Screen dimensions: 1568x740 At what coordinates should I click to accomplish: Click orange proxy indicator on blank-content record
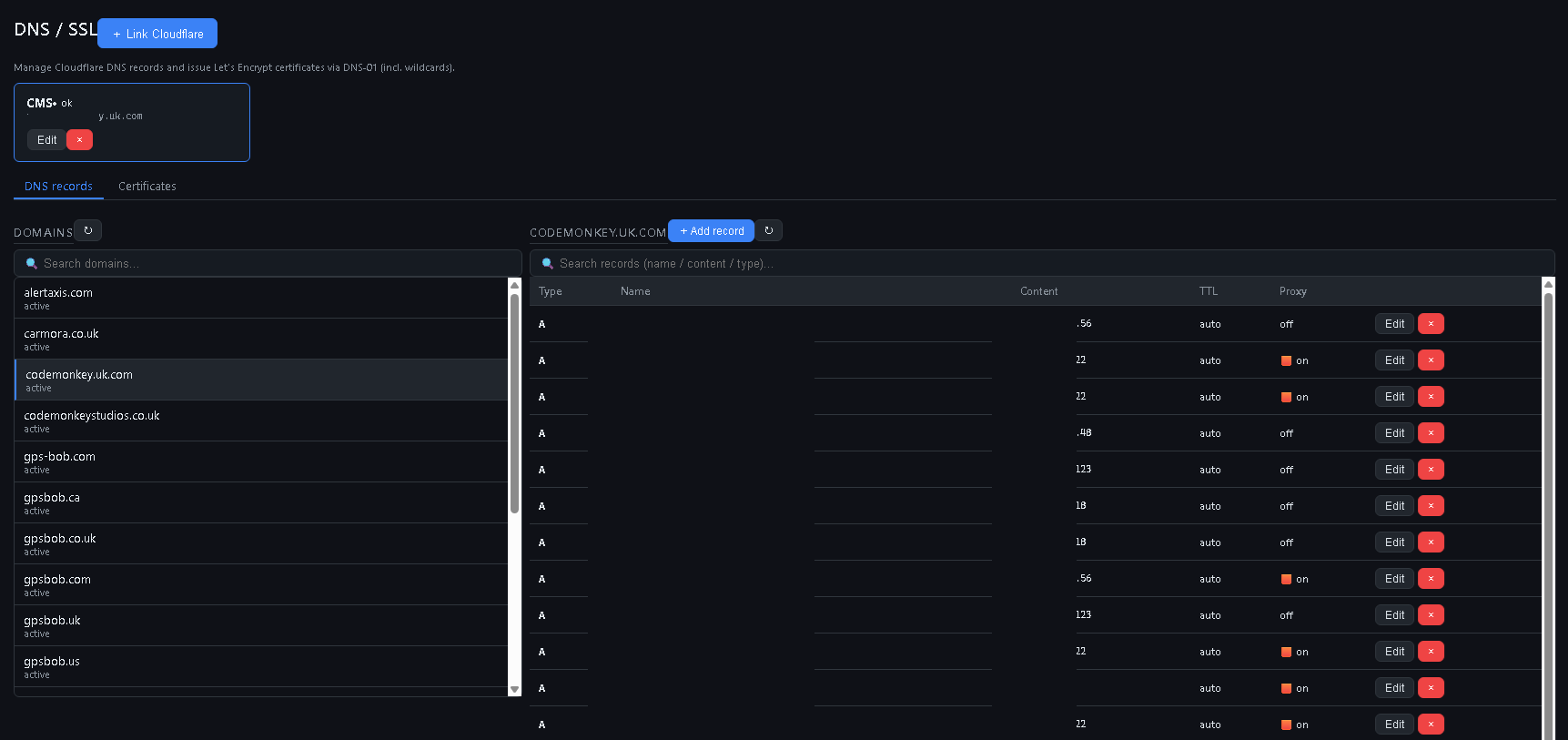1286,688
